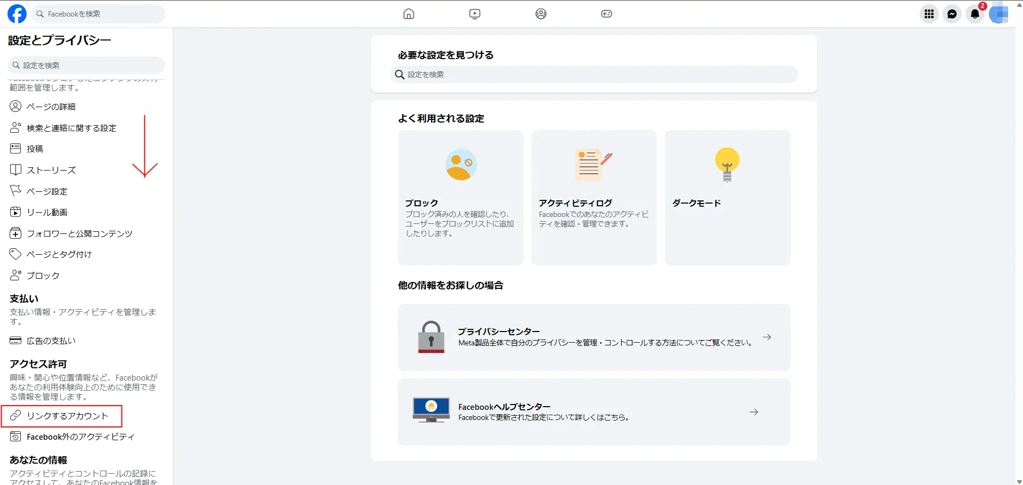This screenshot has height=485, width=1023.
Task: Click the アクセス許可 section heading
Action: 38,364
